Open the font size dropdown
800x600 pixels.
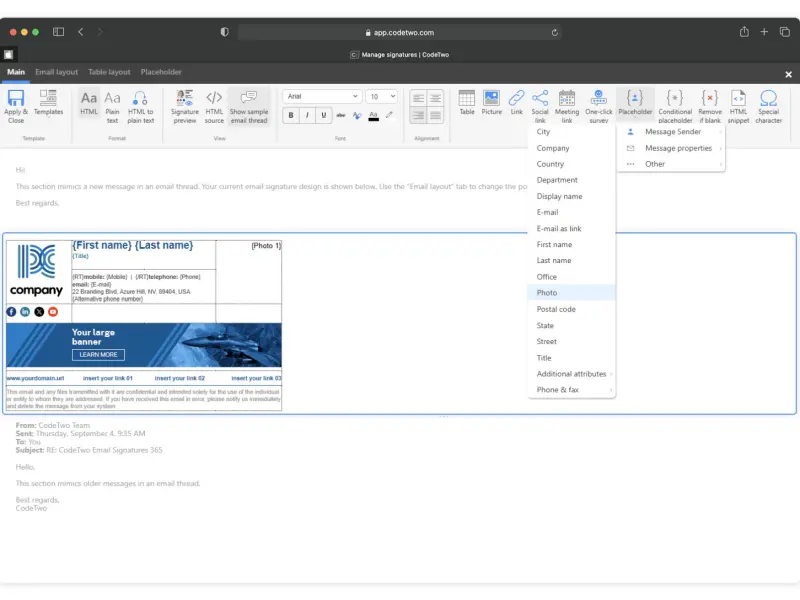(x=381, y=97)
